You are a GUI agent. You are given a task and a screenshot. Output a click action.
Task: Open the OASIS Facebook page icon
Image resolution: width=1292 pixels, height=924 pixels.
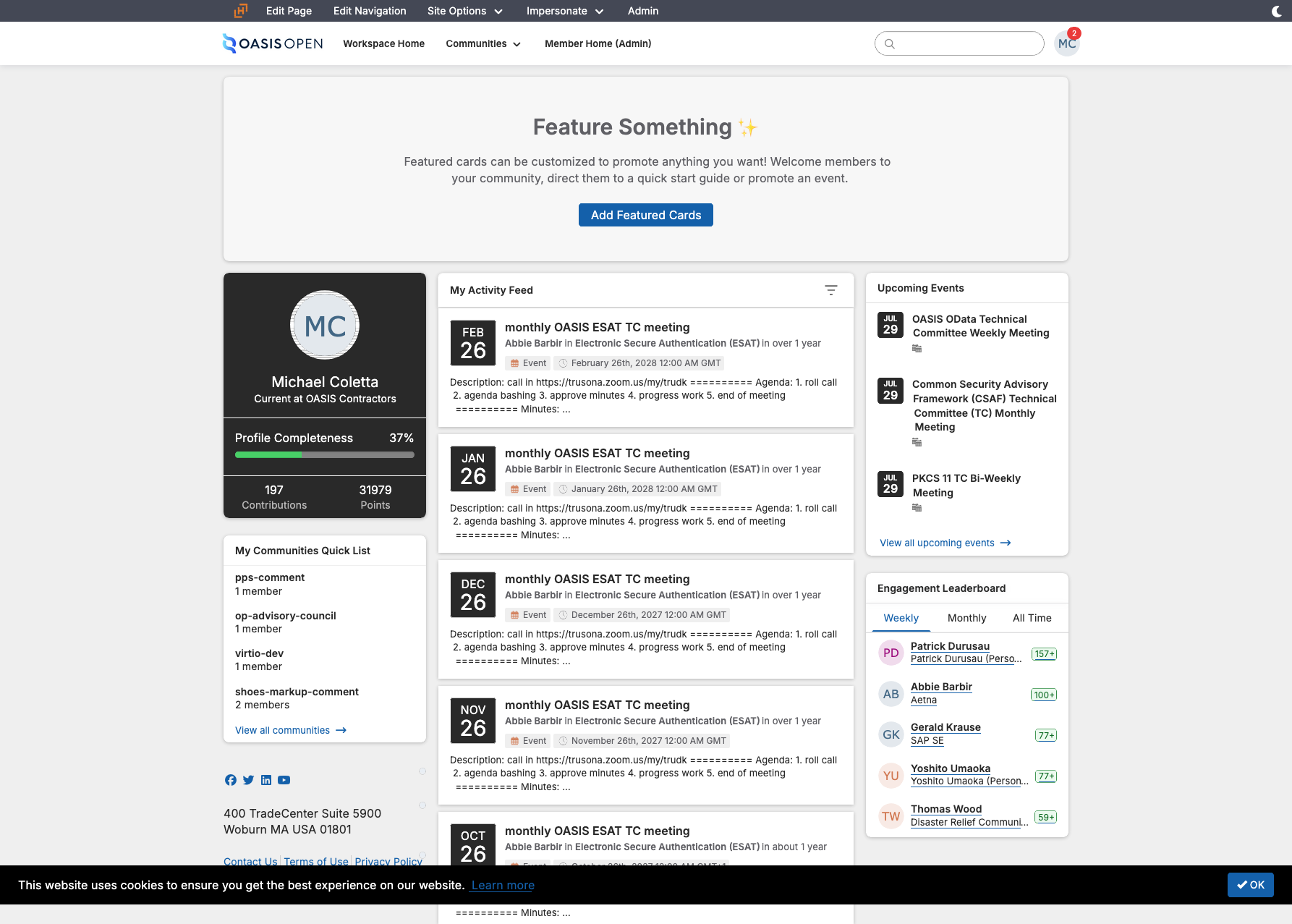pyautogui.click(x=231, y=780)
